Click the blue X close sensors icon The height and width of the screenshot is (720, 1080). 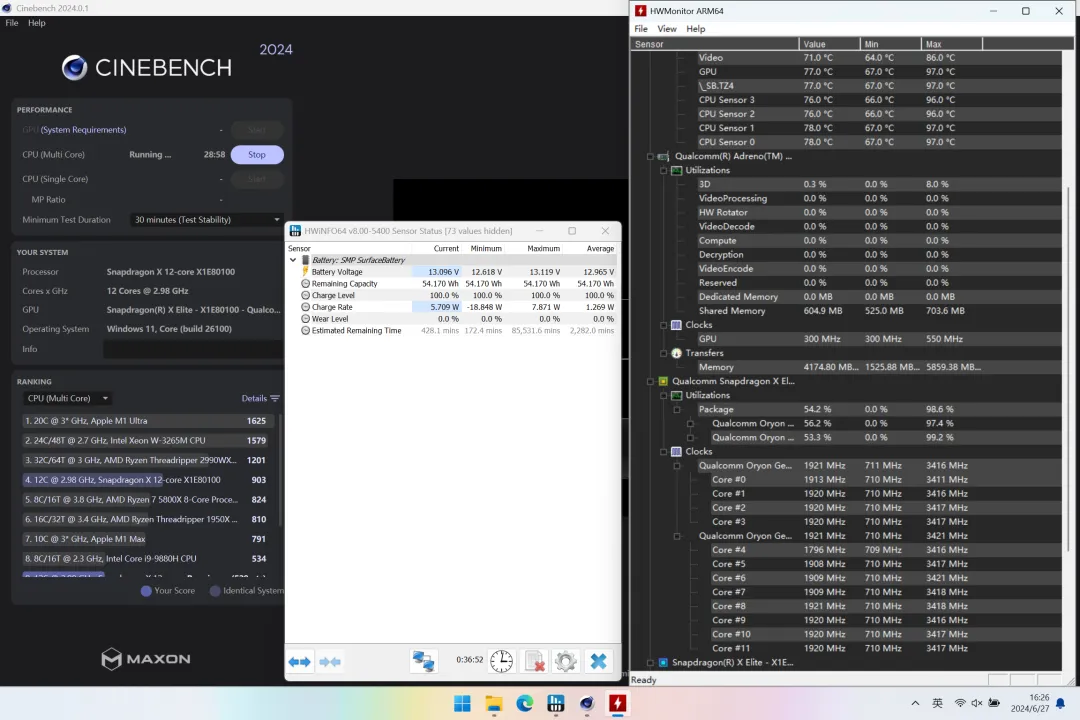click(598, 661)
